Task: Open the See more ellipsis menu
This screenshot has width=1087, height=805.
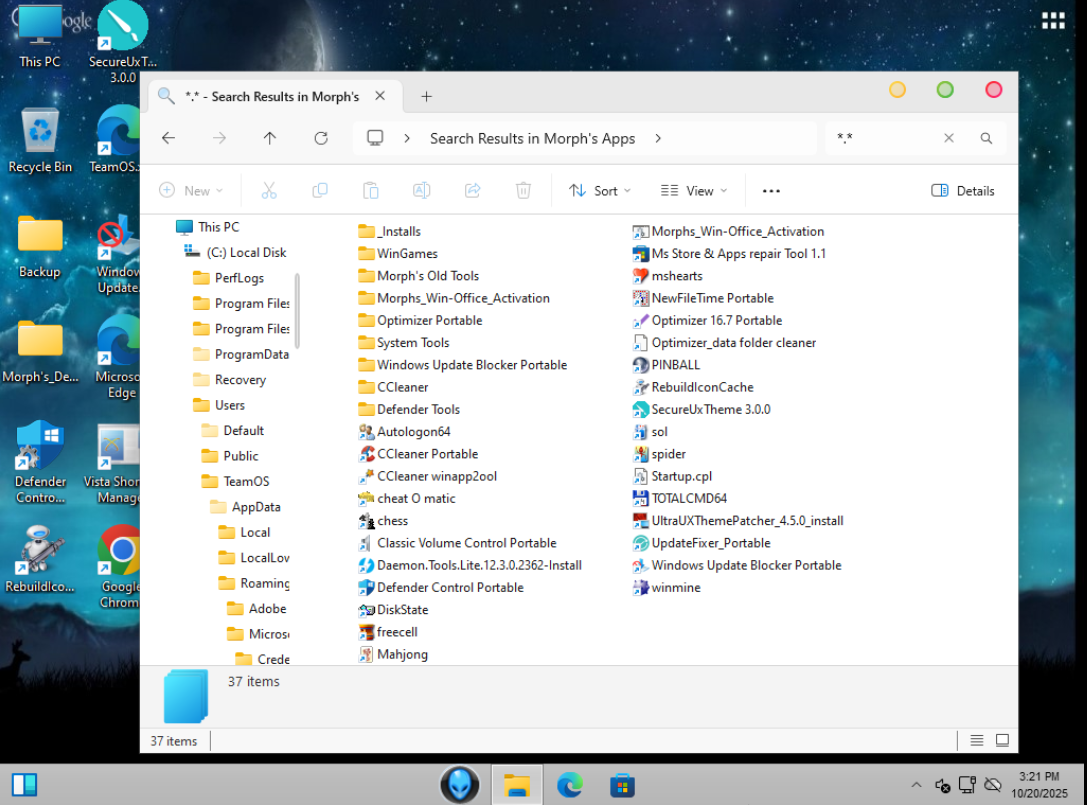Action: [771, 191]
